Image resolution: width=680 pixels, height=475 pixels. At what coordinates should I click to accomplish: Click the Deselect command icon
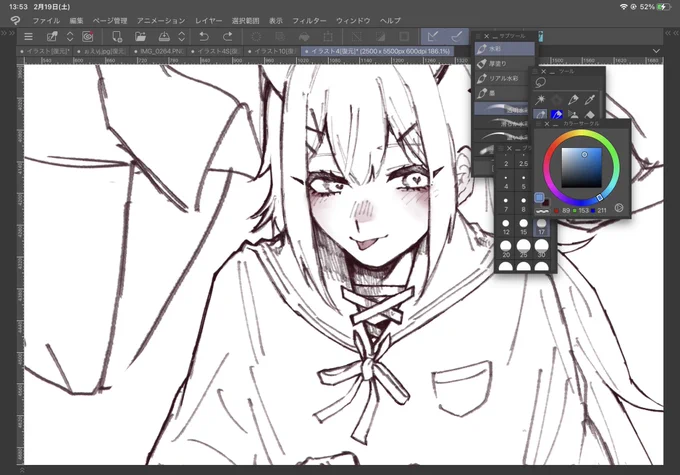tap(356, 37)
